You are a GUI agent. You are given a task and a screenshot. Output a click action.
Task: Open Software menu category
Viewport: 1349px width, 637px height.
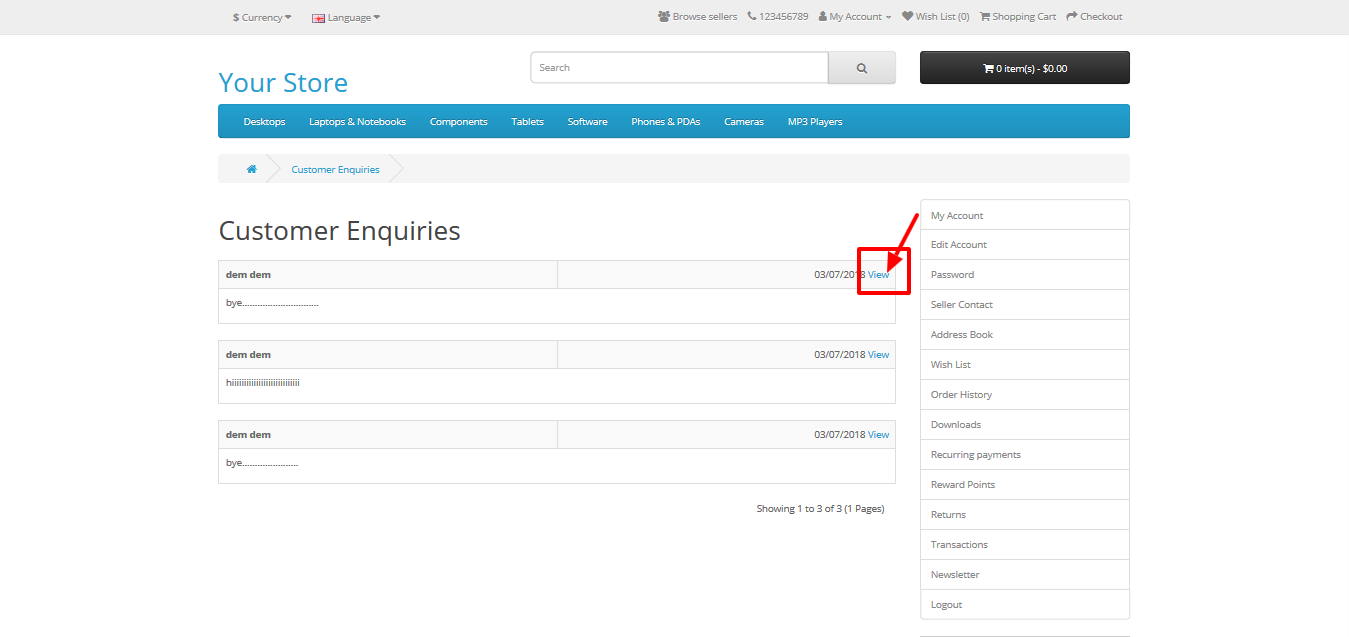(587, 122)
